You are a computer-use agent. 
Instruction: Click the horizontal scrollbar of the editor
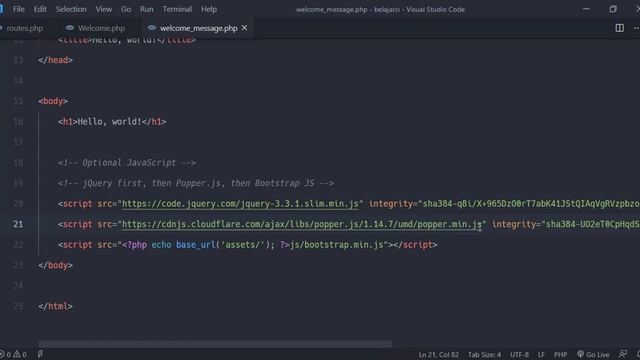tap(215, 344)
